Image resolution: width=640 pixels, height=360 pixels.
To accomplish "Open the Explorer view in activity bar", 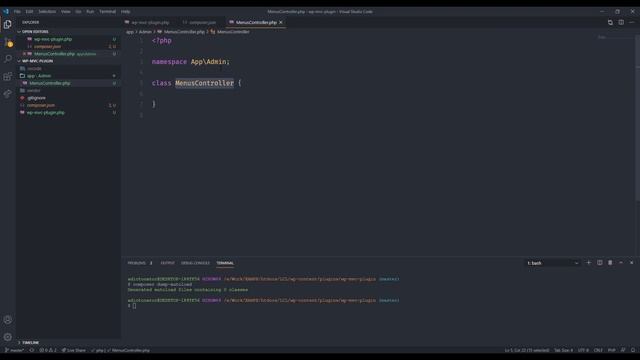I will pyautogui.click(x=7, y=24).
